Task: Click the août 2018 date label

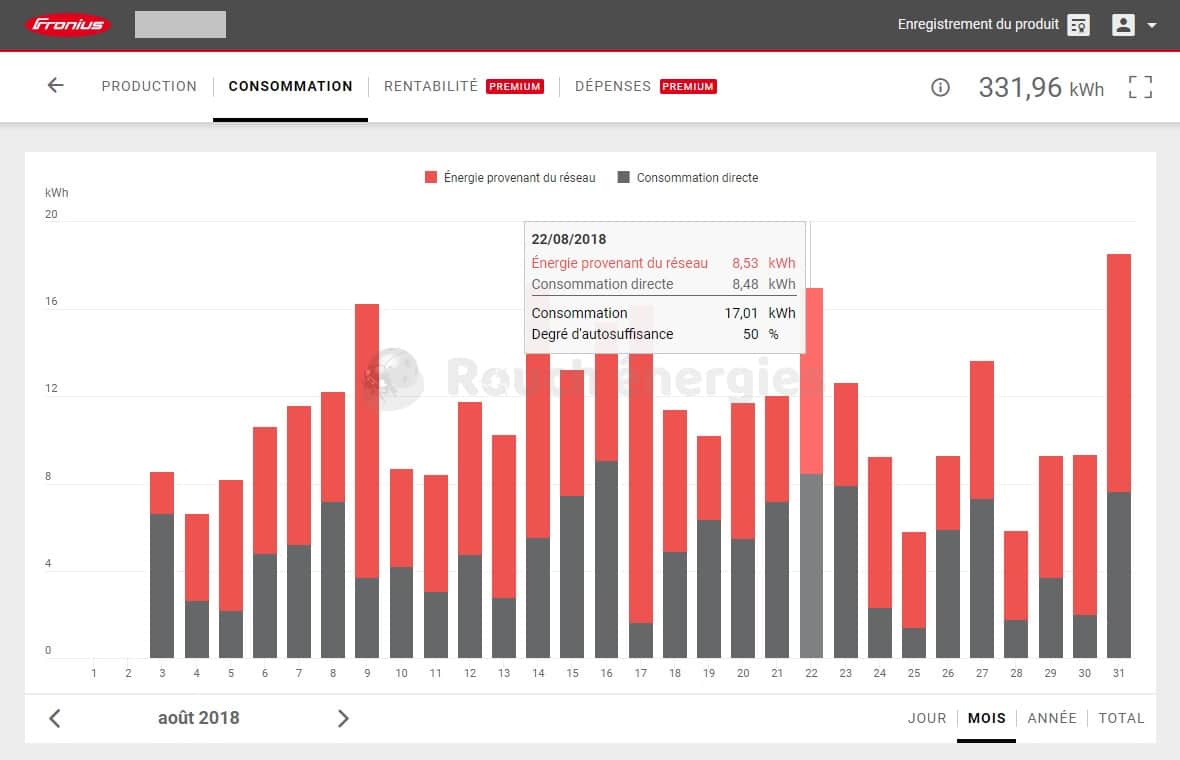Action: (x=198, y=718)
